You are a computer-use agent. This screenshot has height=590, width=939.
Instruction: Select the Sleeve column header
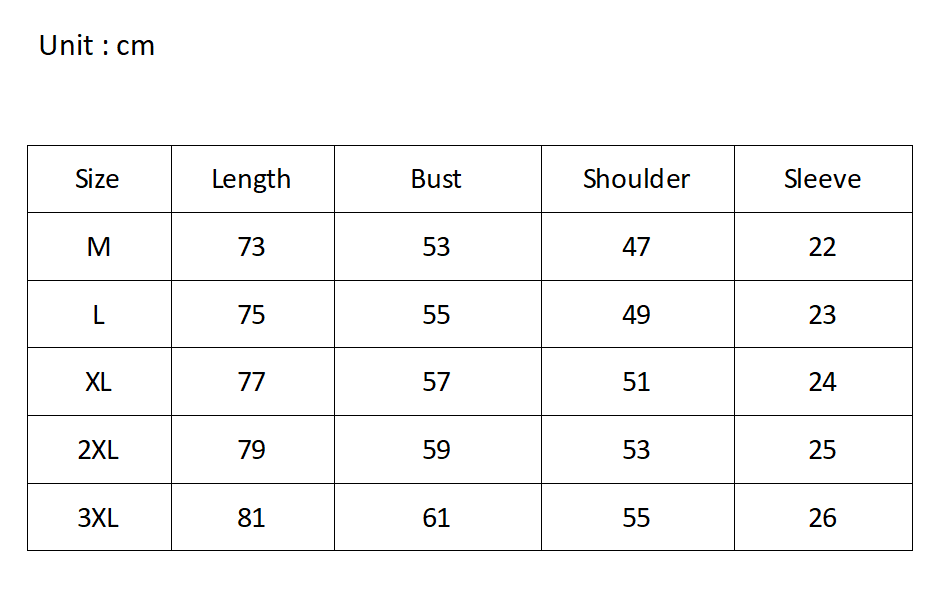(822, 179)
